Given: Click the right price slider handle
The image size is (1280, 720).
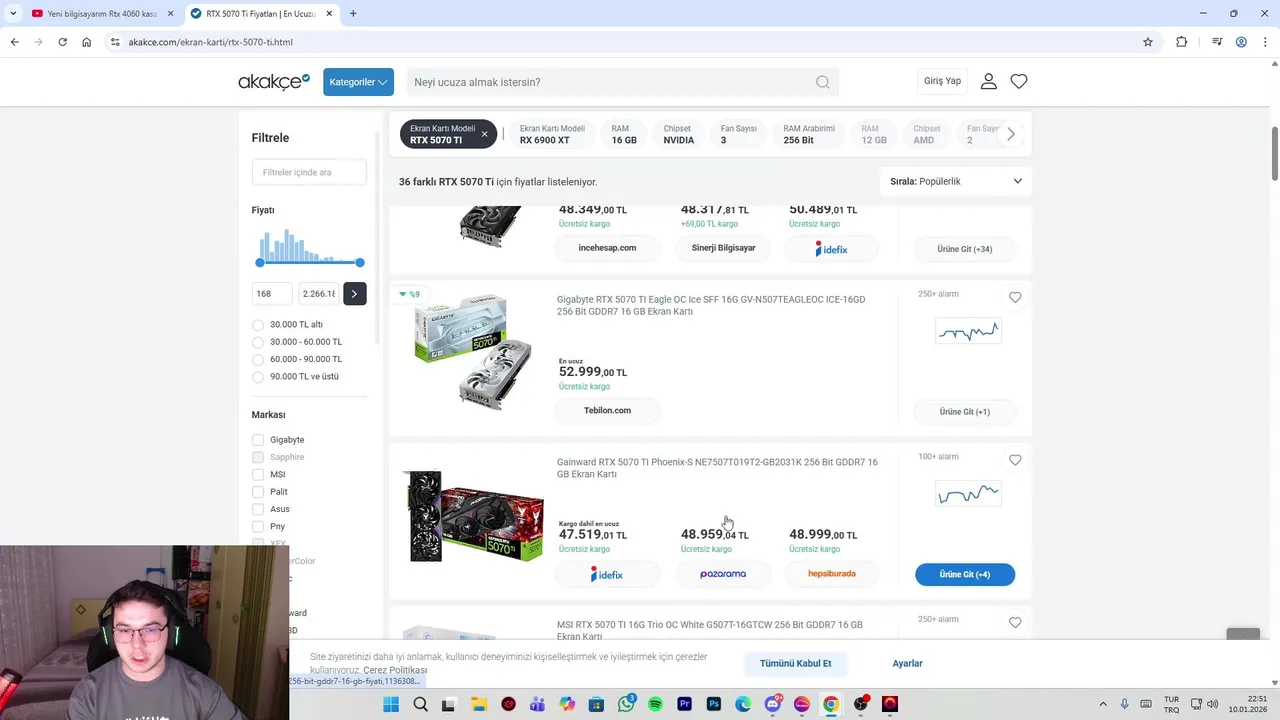Looking at the screenshot, I should pos(359,262).
